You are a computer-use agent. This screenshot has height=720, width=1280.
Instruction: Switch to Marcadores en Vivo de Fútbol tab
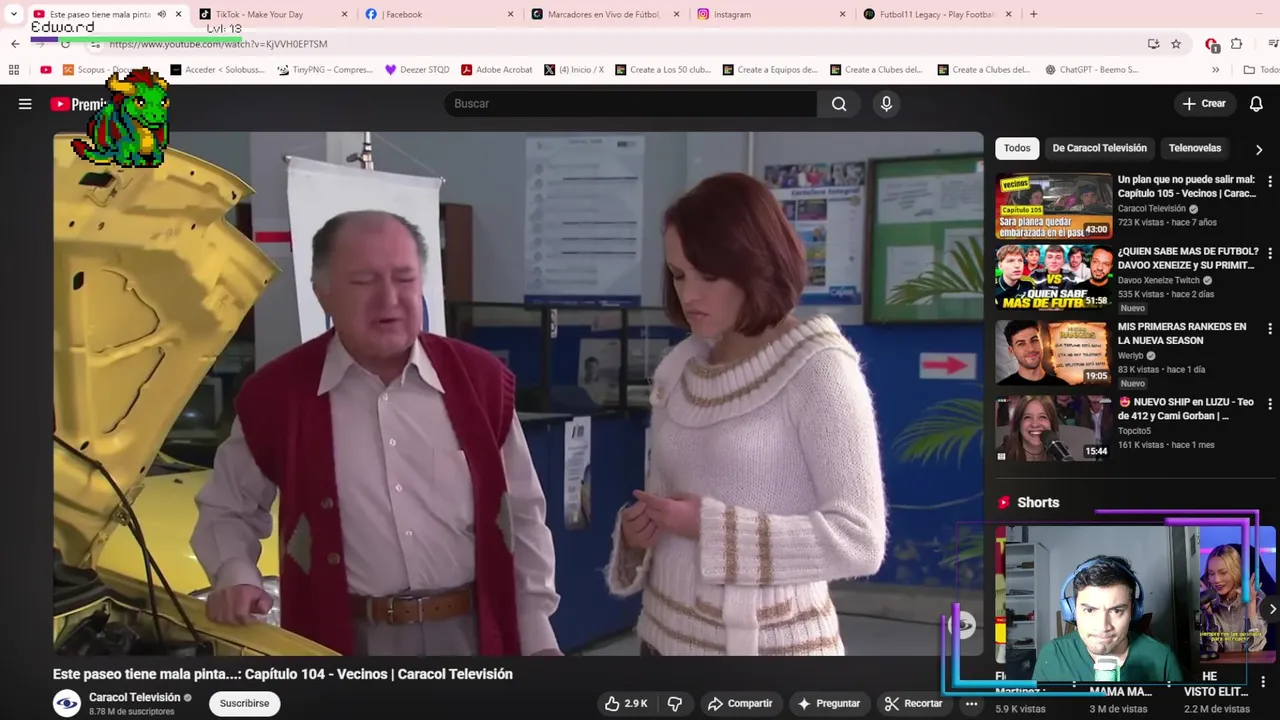[603, 14]
